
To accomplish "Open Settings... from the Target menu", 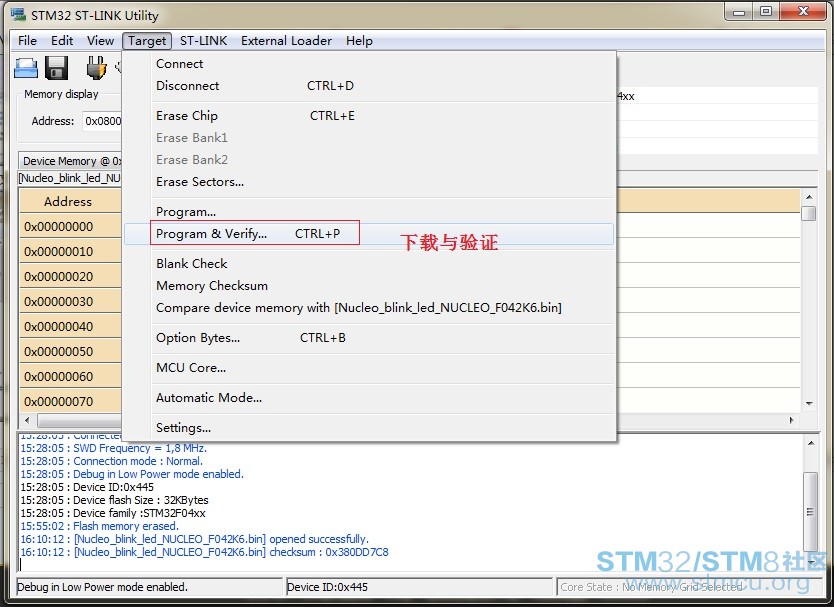I will [x=369, y=428].
